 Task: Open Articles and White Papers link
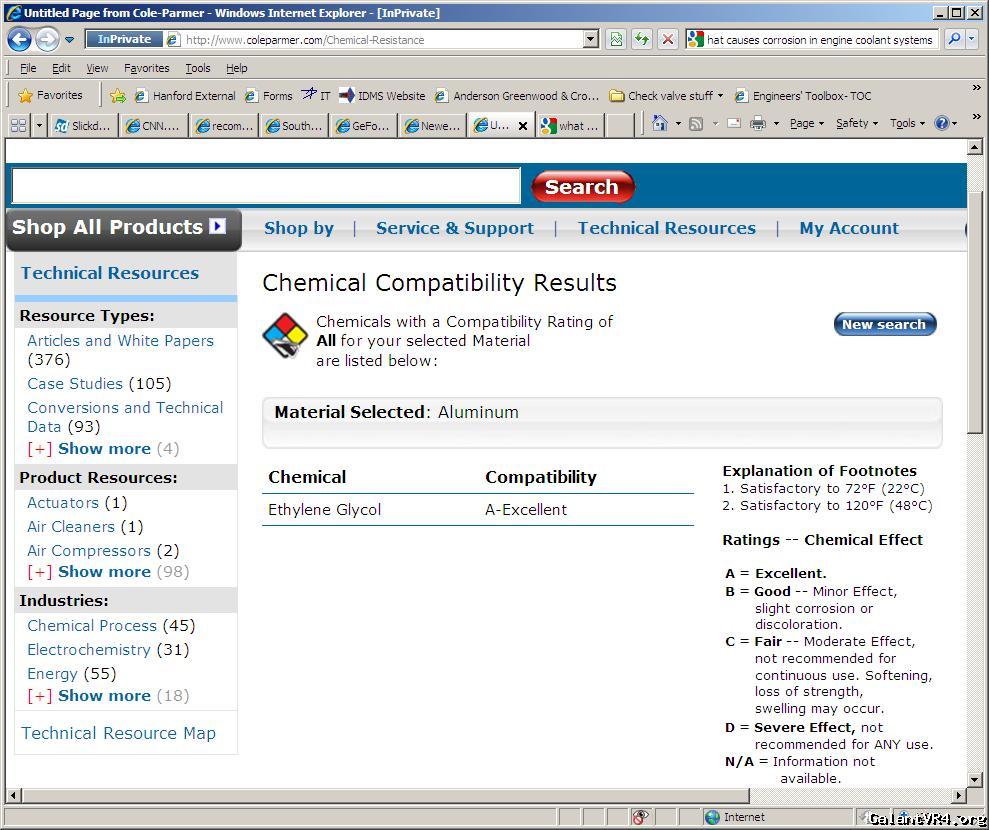click(x=120, y=341)
